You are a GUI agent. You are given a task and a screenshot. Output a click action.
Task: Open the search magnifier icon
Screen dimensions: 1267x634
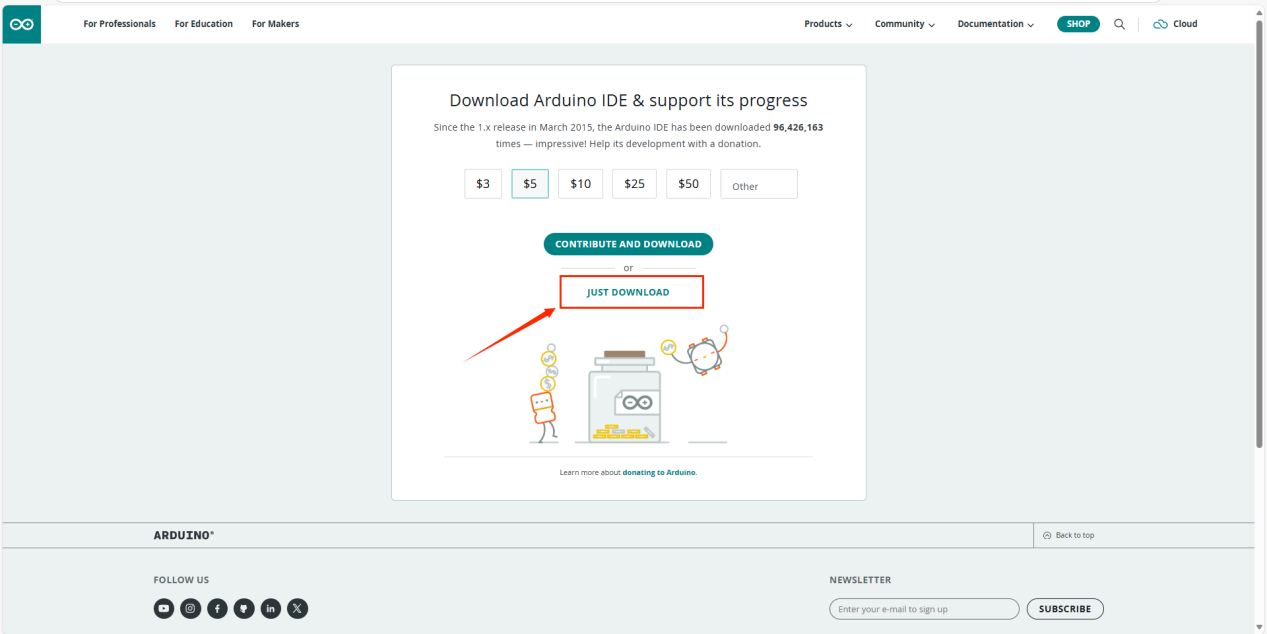1119,24
